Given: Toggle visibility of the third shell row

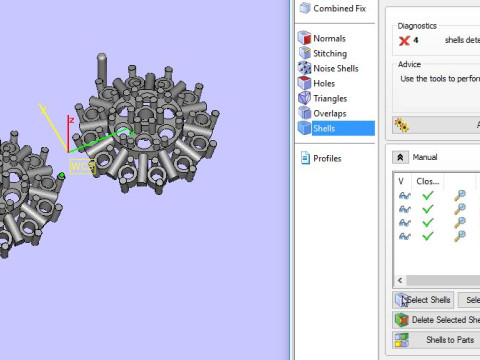Looking at the screenshot, I should pyautogui.click(x=405, y=223).
